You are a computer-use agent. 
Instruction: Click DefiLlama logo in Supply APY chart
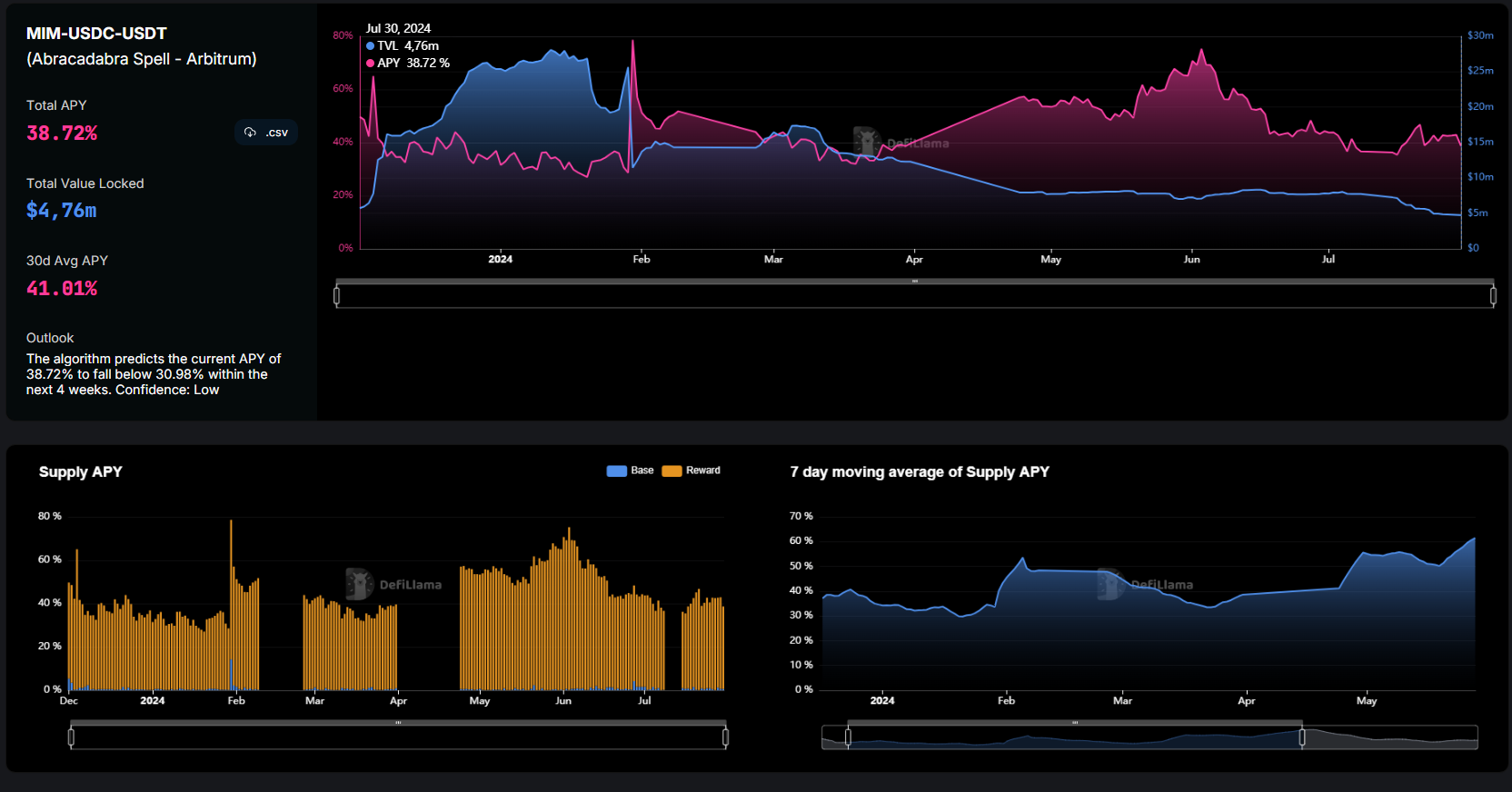pyautogui.click(x=359, y=584)
